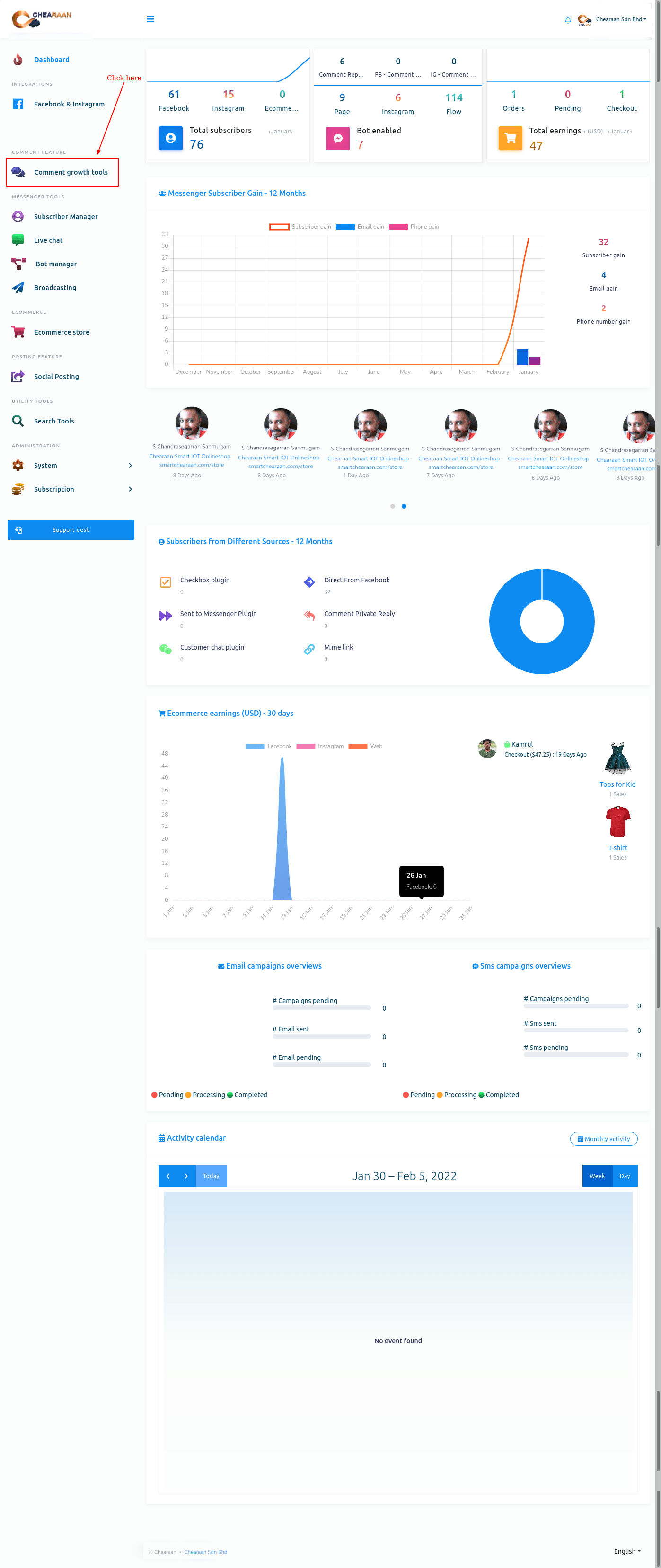Click the Monthly activity button

(603, 1139)
